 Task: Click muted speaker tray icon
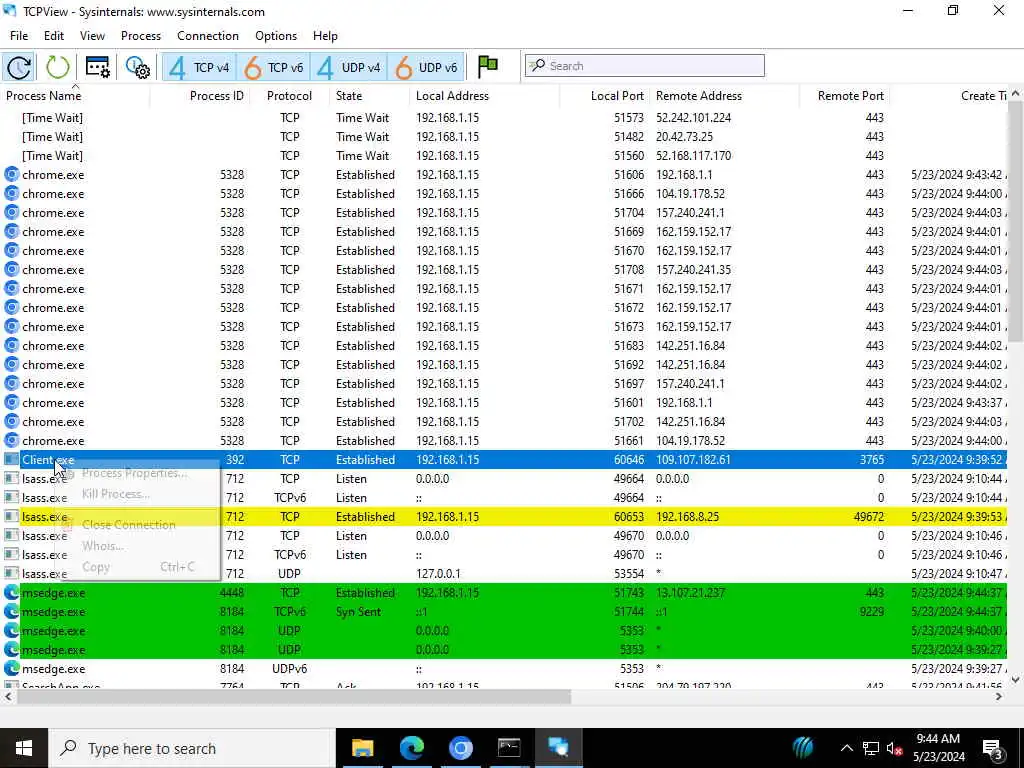tap(894, 748)
